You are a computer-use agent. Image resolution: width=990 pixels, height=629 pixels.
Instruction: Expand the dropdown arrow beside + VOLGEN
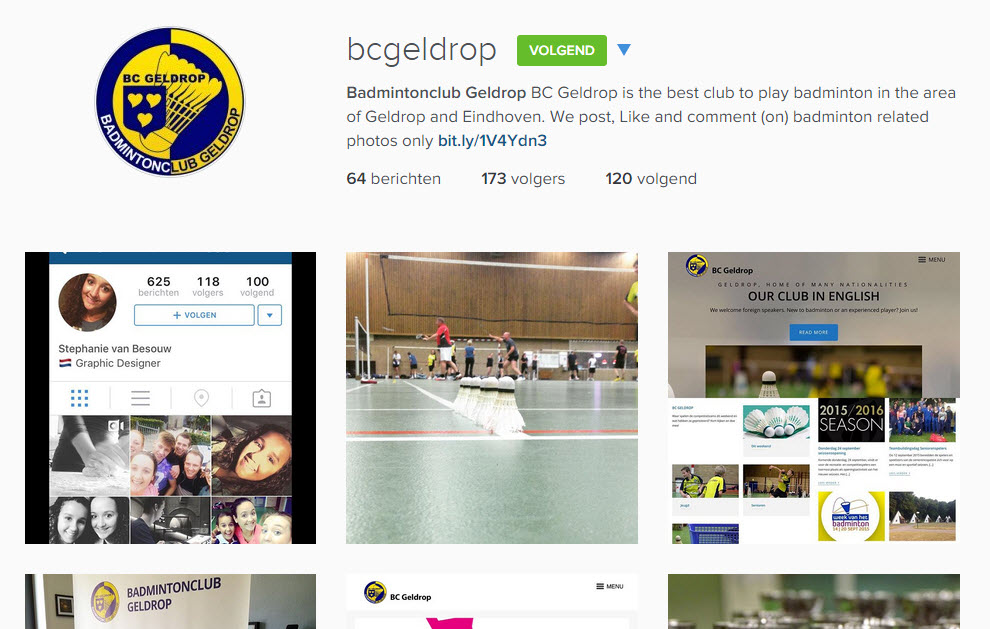click(x=270, y=315)
